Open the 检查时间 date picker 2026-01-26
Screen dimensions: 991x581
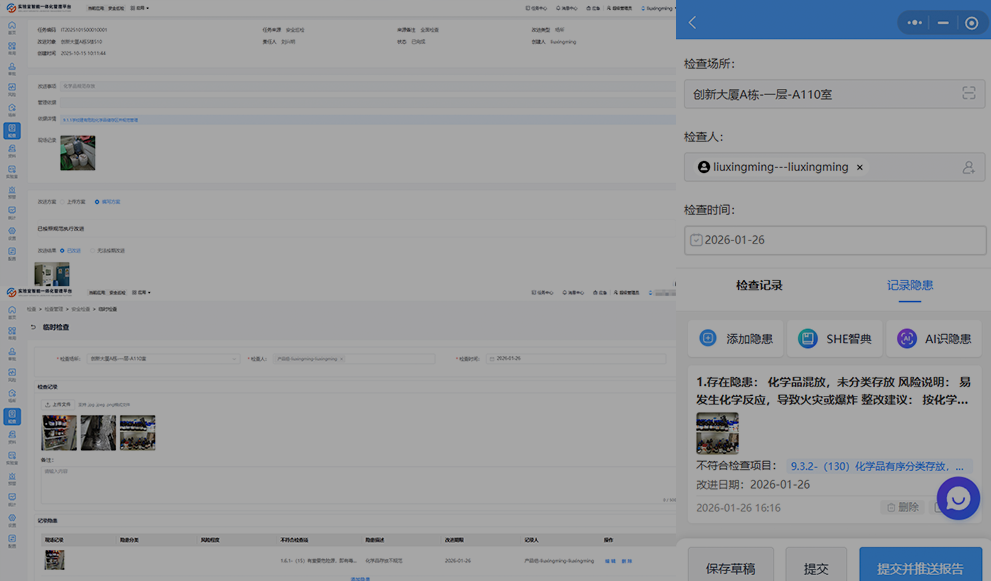click(835, 240)
